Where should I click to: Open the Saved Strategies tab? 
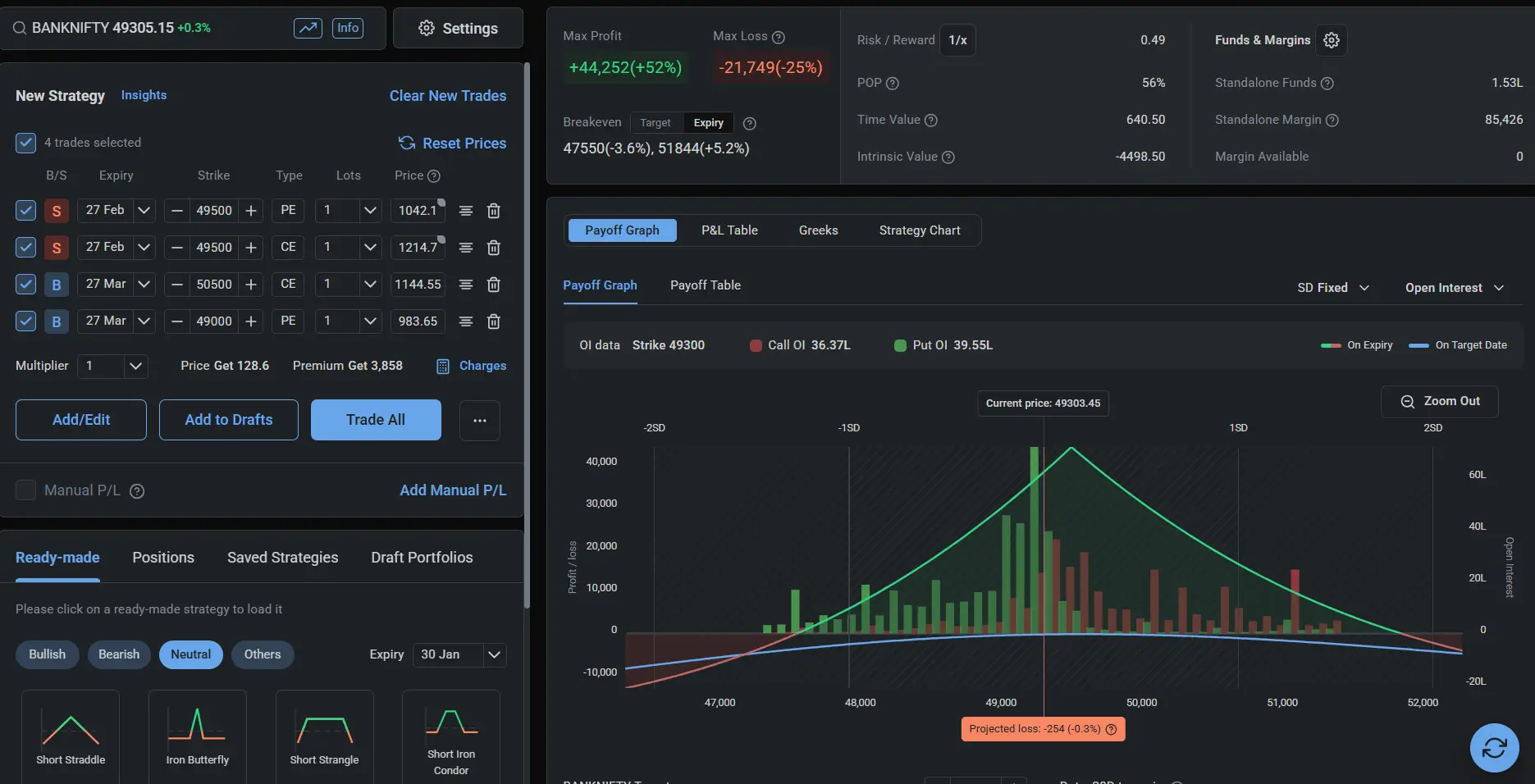click(x=282, y=558)
